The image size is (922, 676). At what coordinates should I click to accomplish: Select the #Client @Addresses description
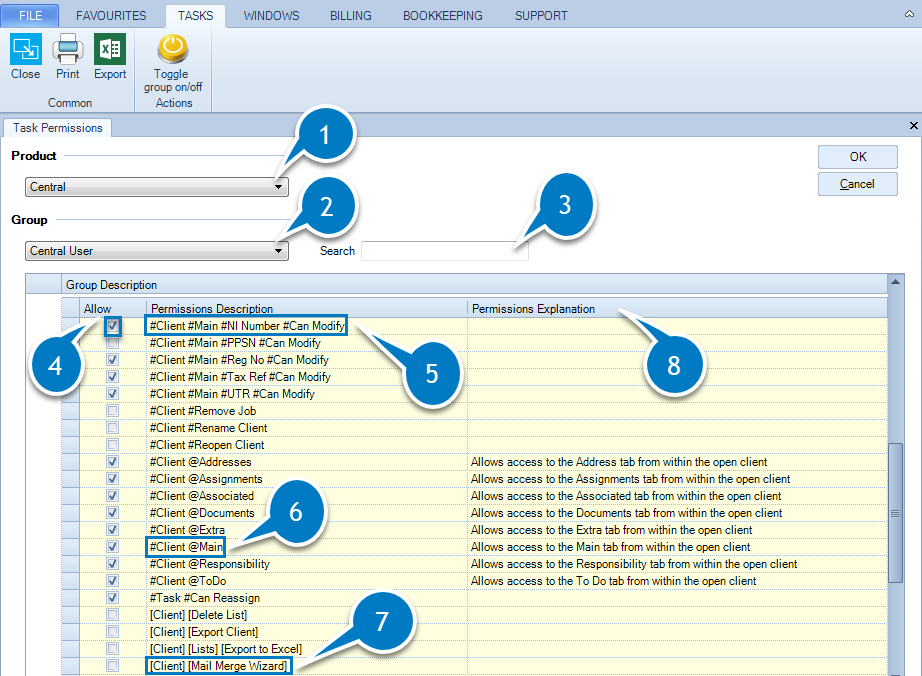point(201,462)
